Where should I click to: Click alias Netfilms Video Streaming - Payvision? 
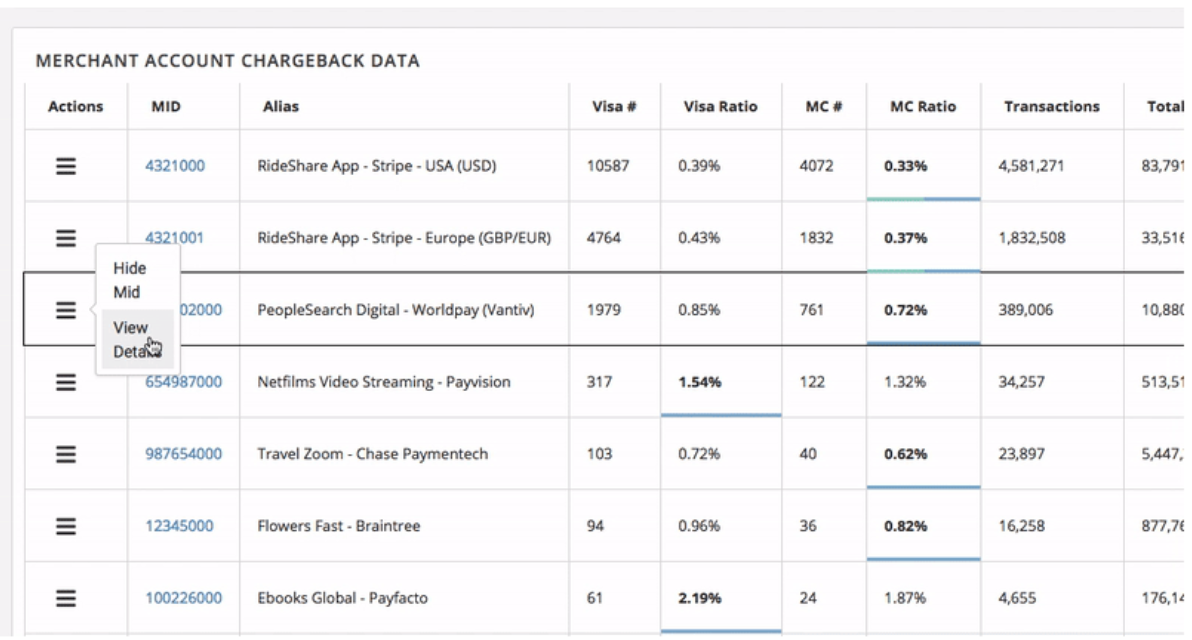tap(384, 382)
